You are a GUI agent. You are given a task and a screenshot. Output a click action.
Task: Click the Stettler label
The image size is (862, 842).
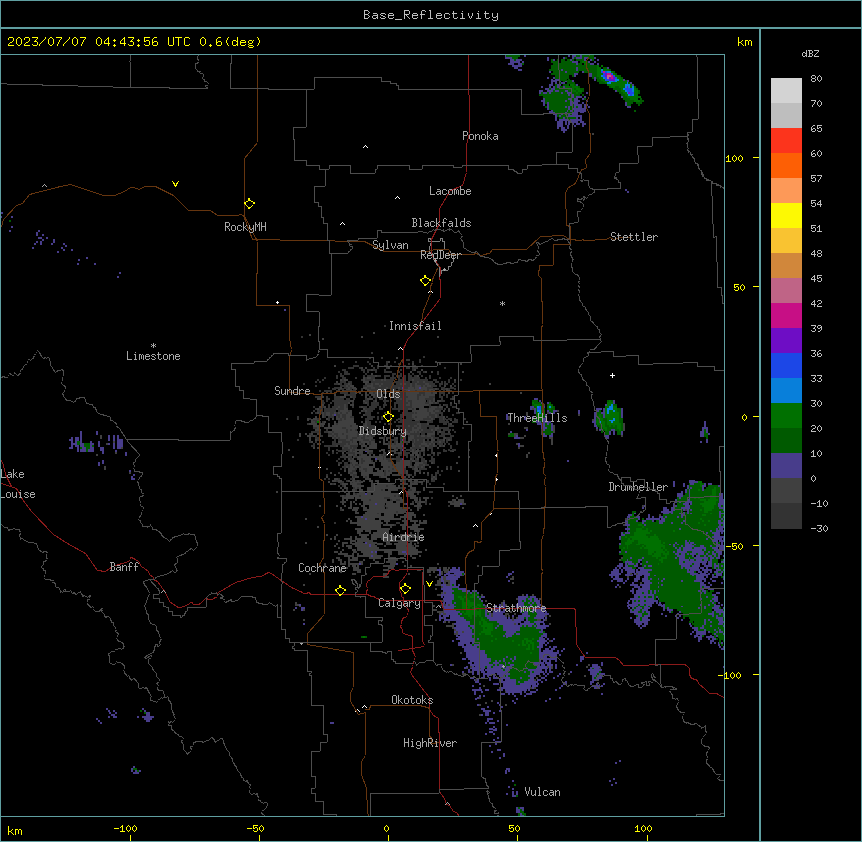click(x=633, y=237)
